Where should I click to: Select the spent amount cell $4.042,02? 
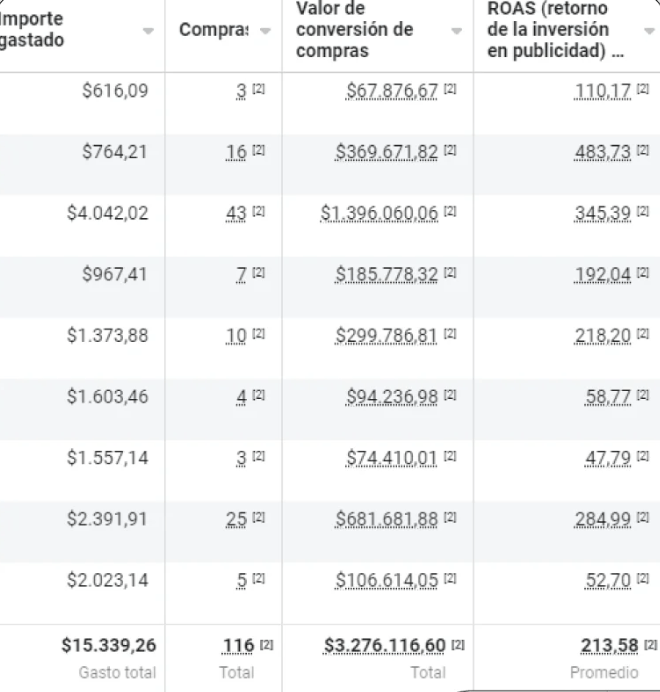(x=107, y=213)
